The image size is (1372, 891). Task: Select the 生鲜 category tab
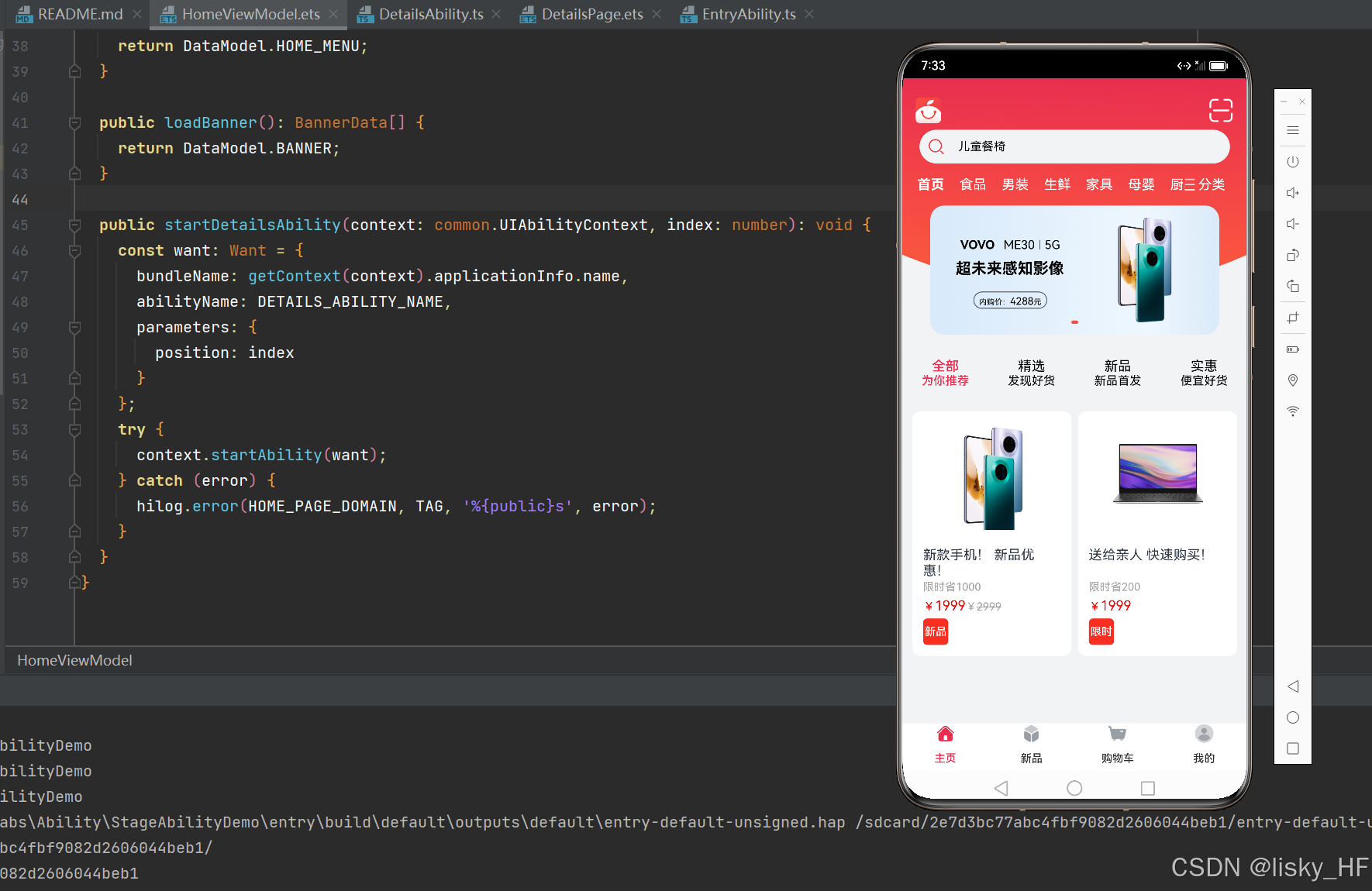pyautogui.click(x=1057, y=184)
